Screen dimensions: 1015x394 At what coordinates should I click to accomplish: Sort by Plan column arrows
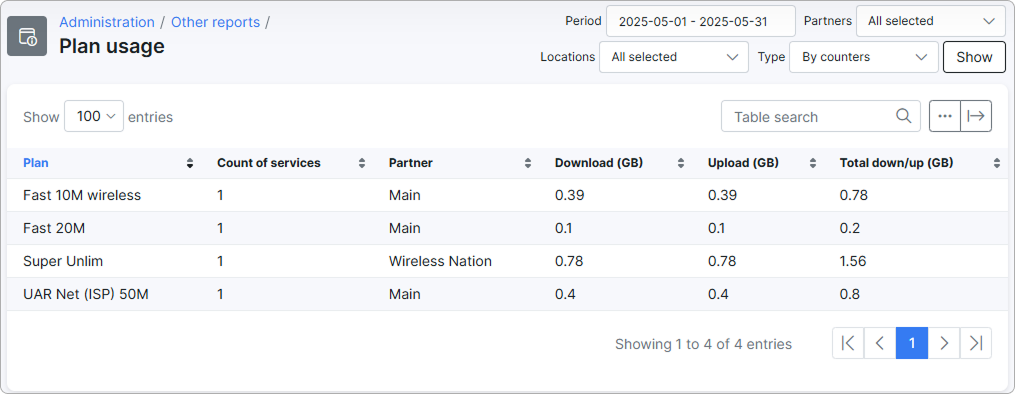(x=190, y=164)
